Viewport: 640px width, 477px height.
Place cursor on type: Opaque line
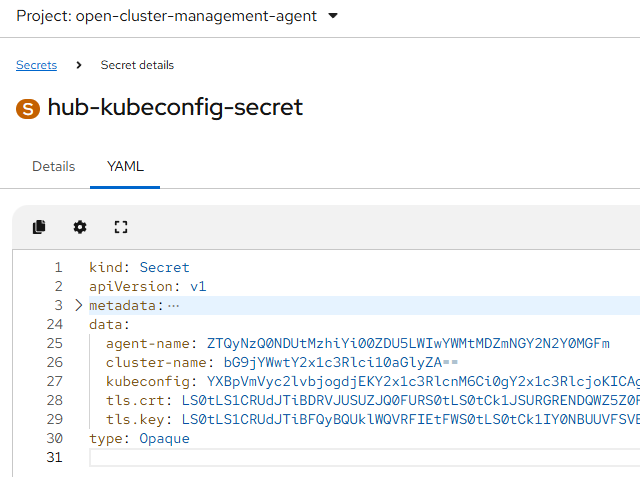(139, 438)
